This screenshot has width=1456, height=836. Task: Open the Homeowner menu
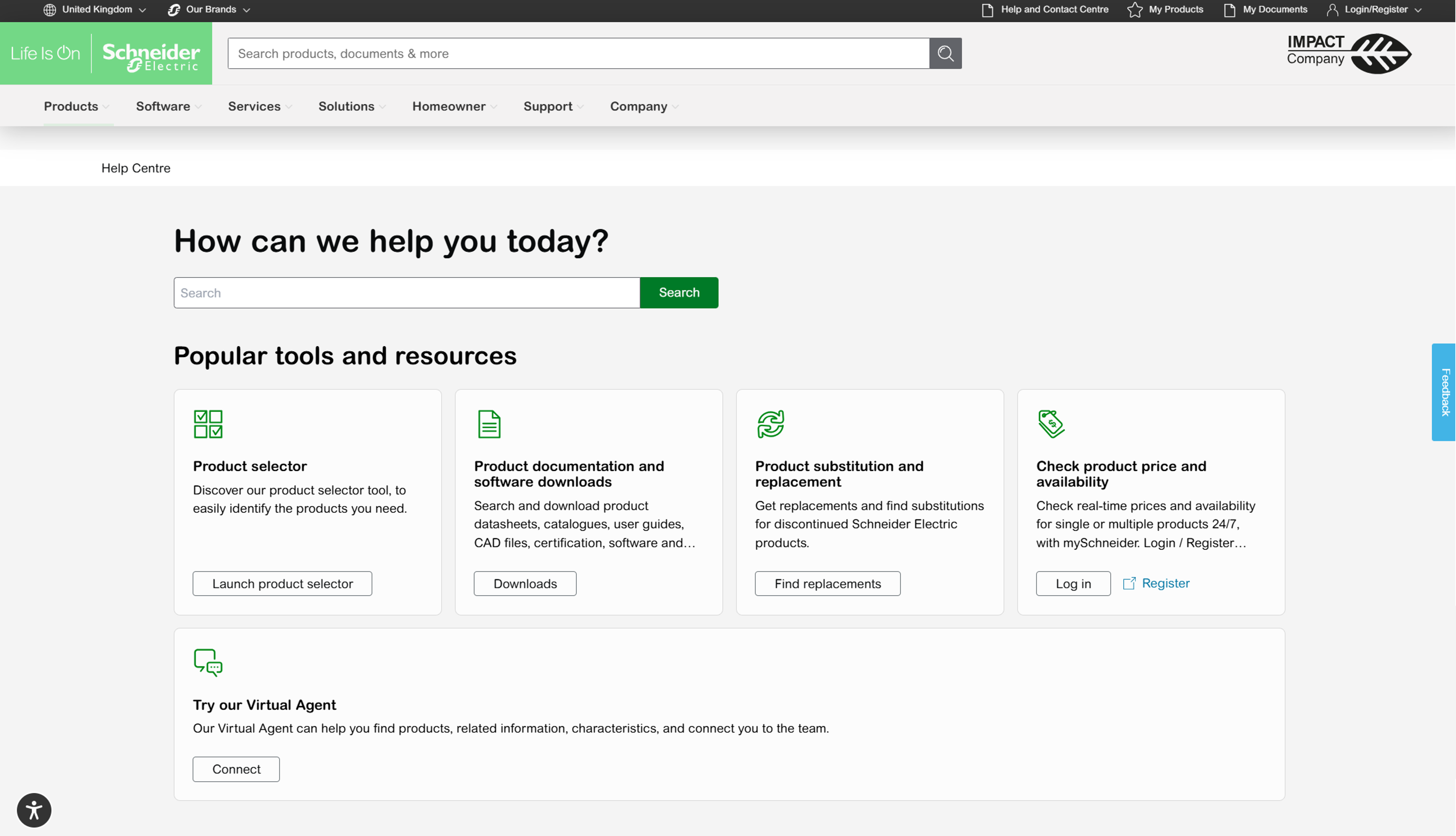(x=449, y=106)
